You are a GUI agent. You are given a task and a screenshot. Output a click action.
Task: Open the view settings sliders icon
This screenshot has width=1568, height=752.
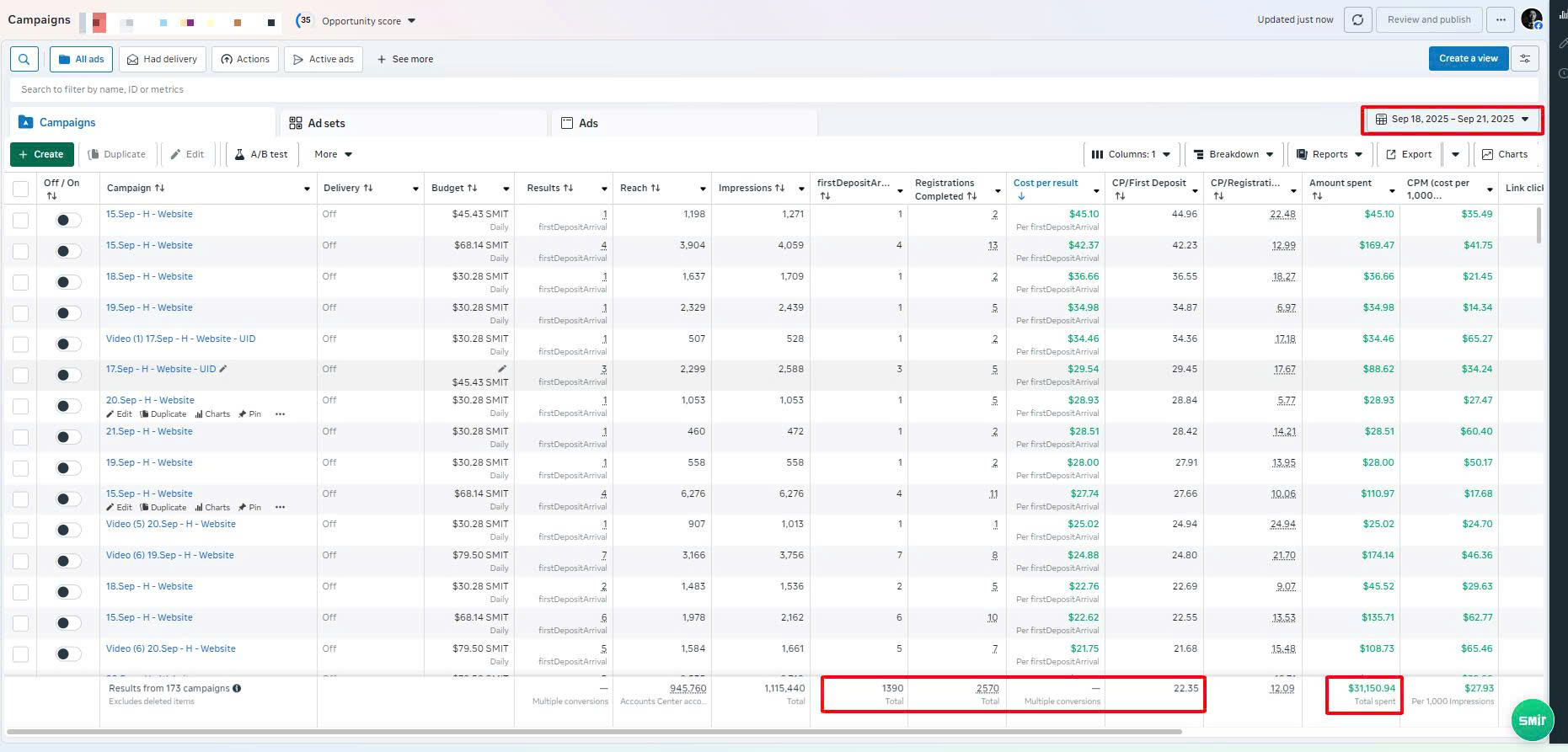[x=1525, y=58]
